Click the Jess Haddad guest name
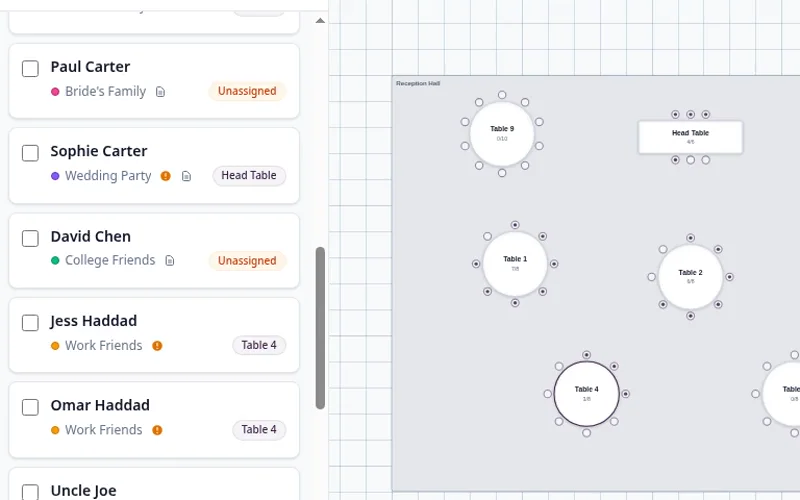The width and height of the screenshot is (800, 500). point(93,321)
